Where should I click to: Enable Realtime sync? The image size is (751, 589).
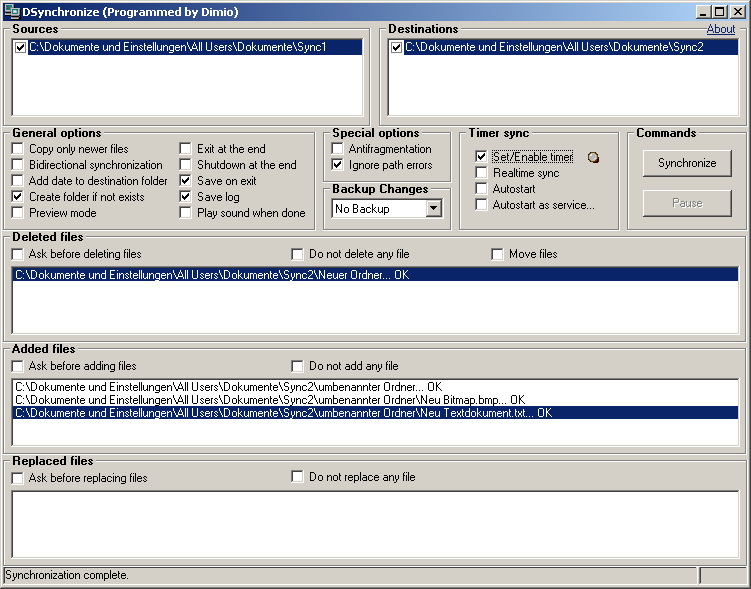click(x=481, y=173)
